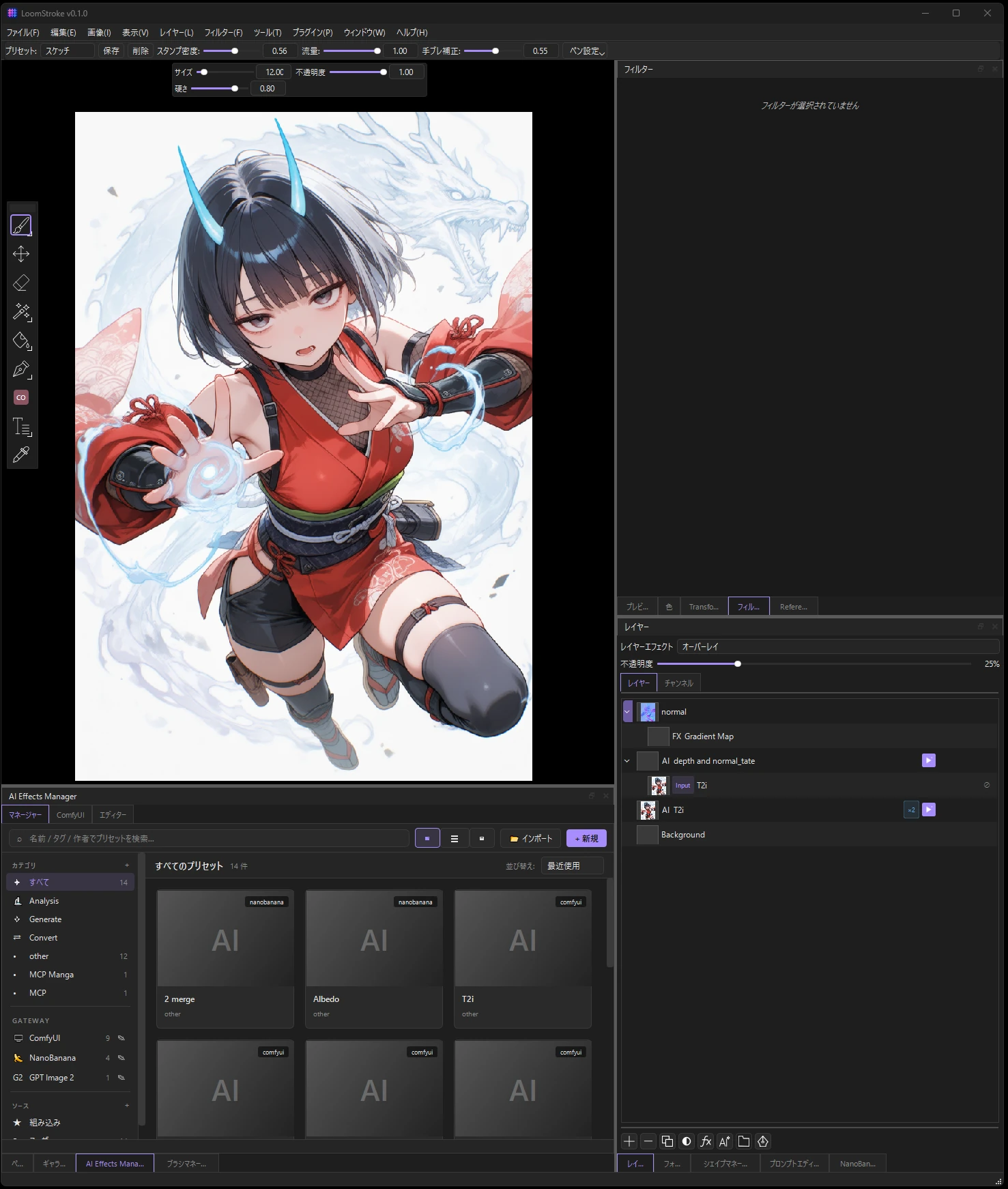This screenshot has height=1189, width=1008.
Task: Save the brush preset
Action: point(111,51)
